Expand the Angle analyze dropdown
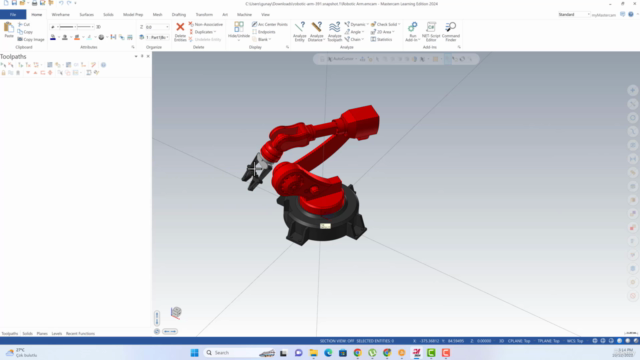The height and width of the screenshot is (360, 640). (x=354, y=32)
